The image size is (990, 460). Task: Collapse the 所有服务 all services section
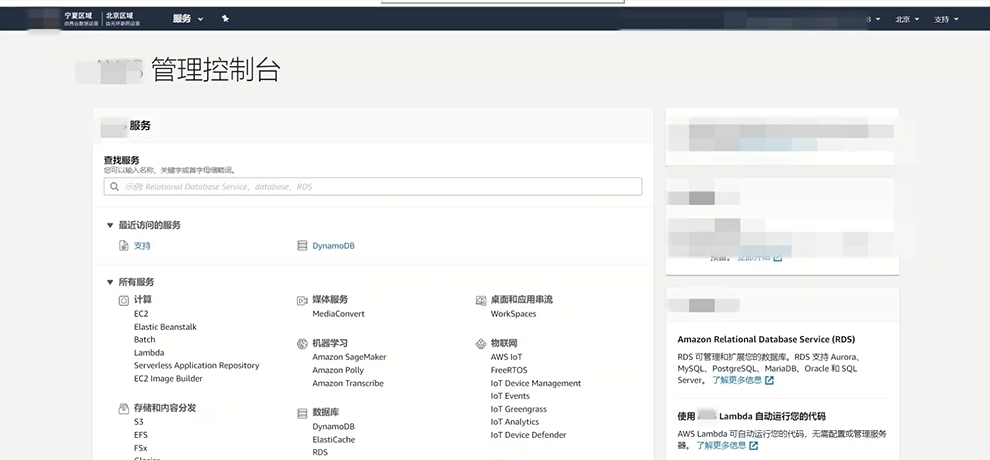(x=110, y=283)
